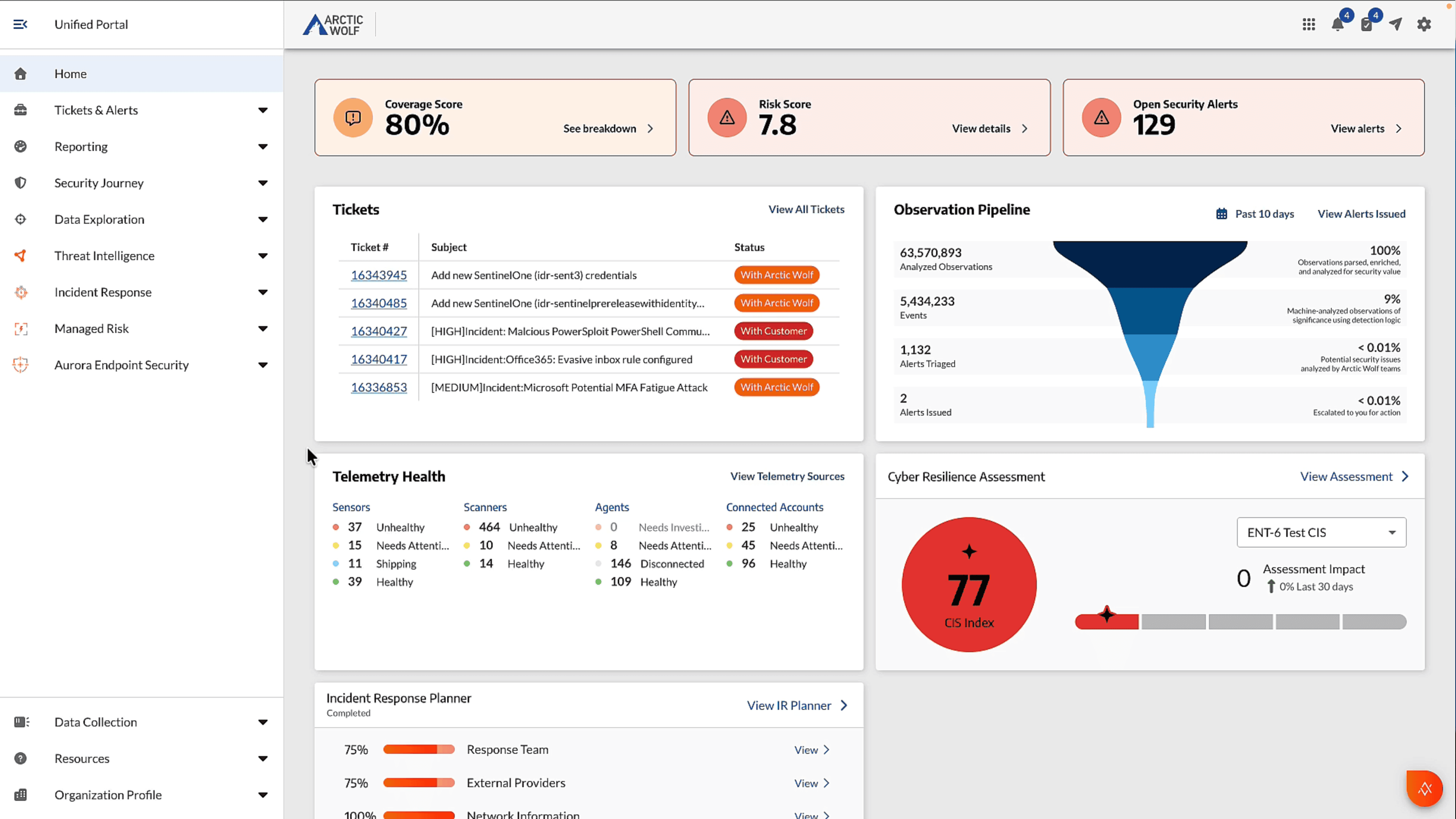Open ticket number 16343945
1456x819 pixels.
(x=379, y=275)
